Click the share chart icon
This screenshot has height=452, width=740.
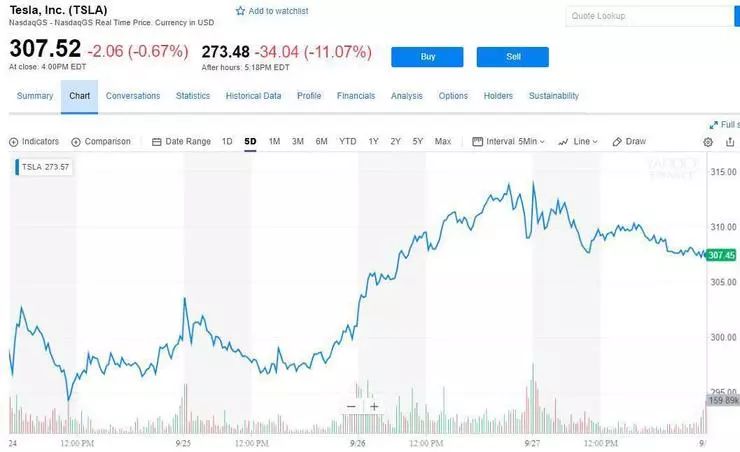pyautogui.click(x=730, y=142)
